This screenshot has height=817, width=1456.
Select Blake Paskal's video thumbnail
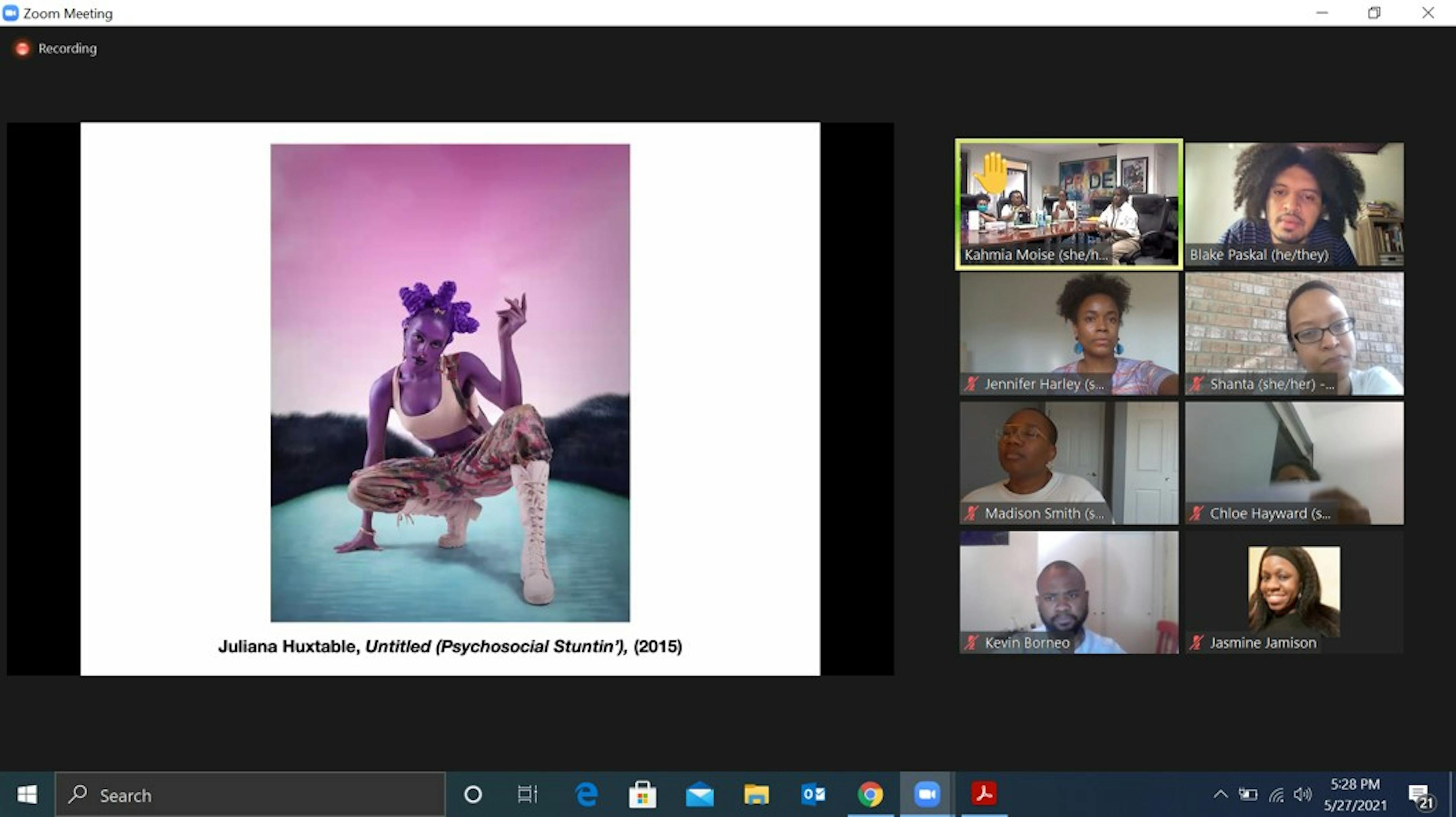pos(1294,204)
